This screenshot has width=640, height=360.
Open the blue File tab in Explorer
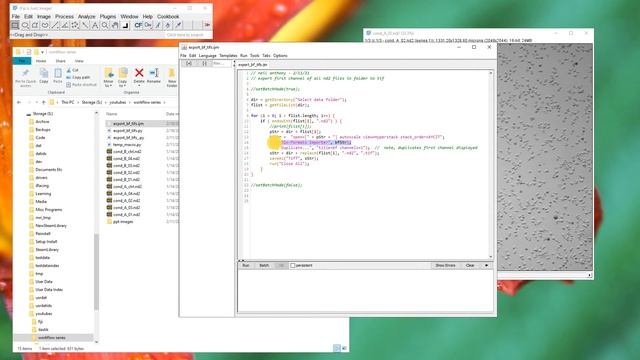(22, 61)
